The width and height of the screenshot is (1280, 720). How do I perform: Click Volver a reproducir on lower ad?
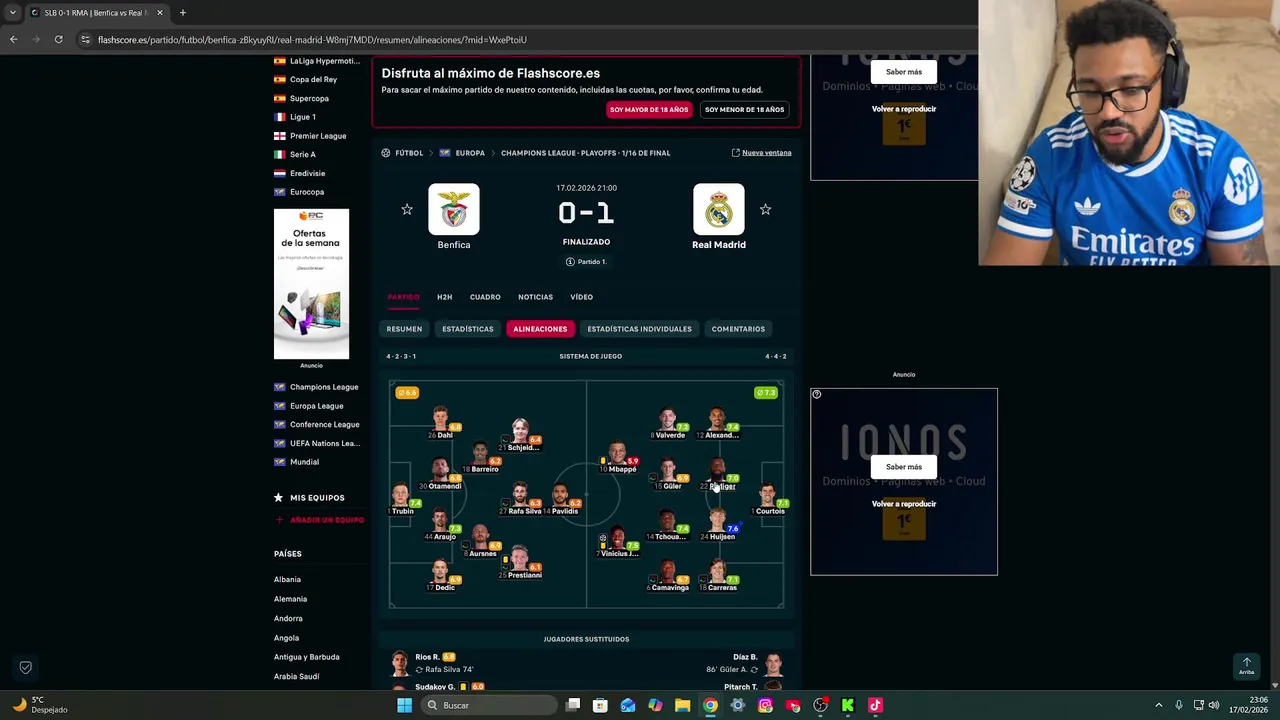[904, 504]
